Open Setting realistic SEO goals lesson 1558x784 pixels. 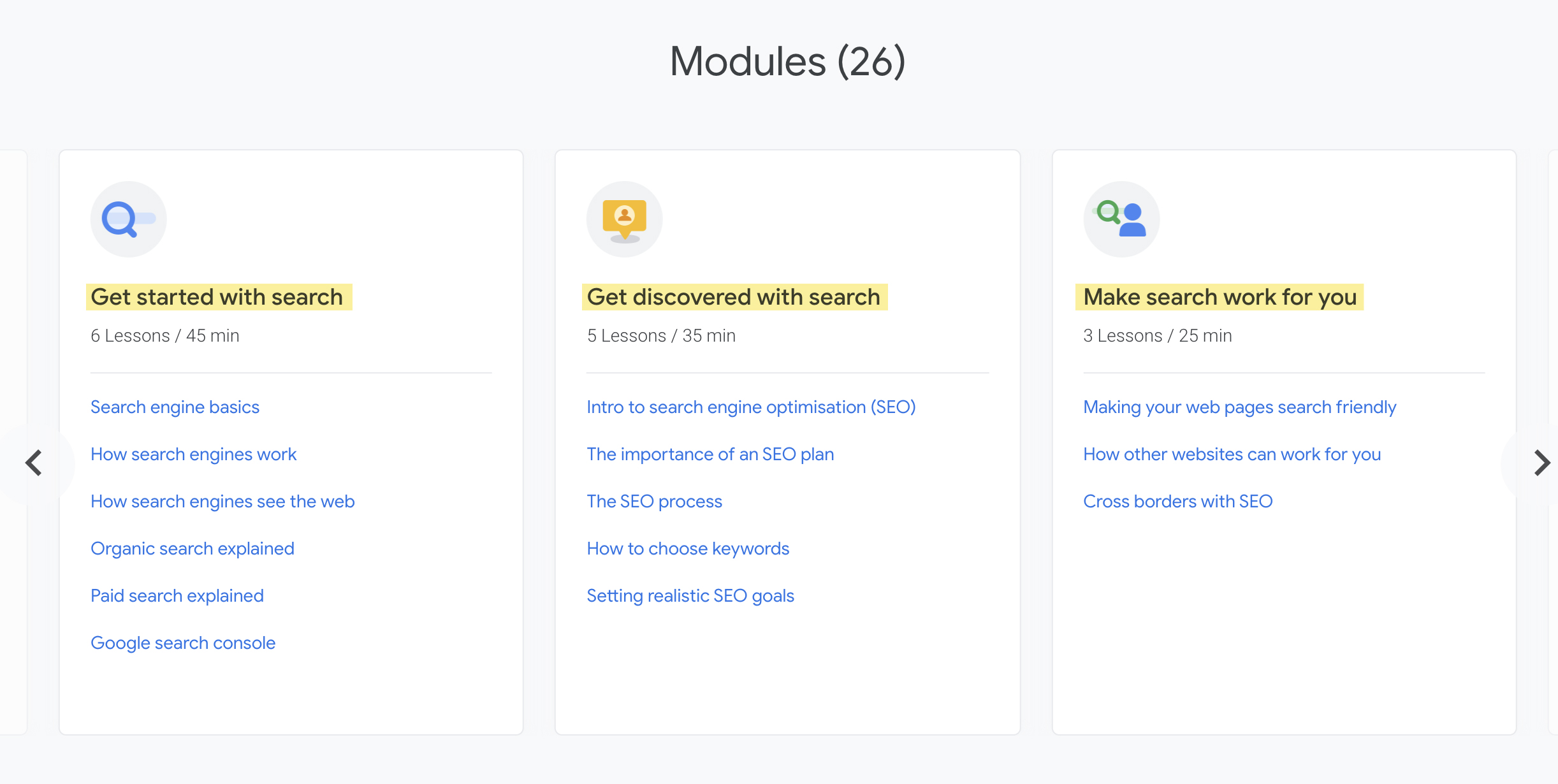pyautogui.click(x=690, y=595)
